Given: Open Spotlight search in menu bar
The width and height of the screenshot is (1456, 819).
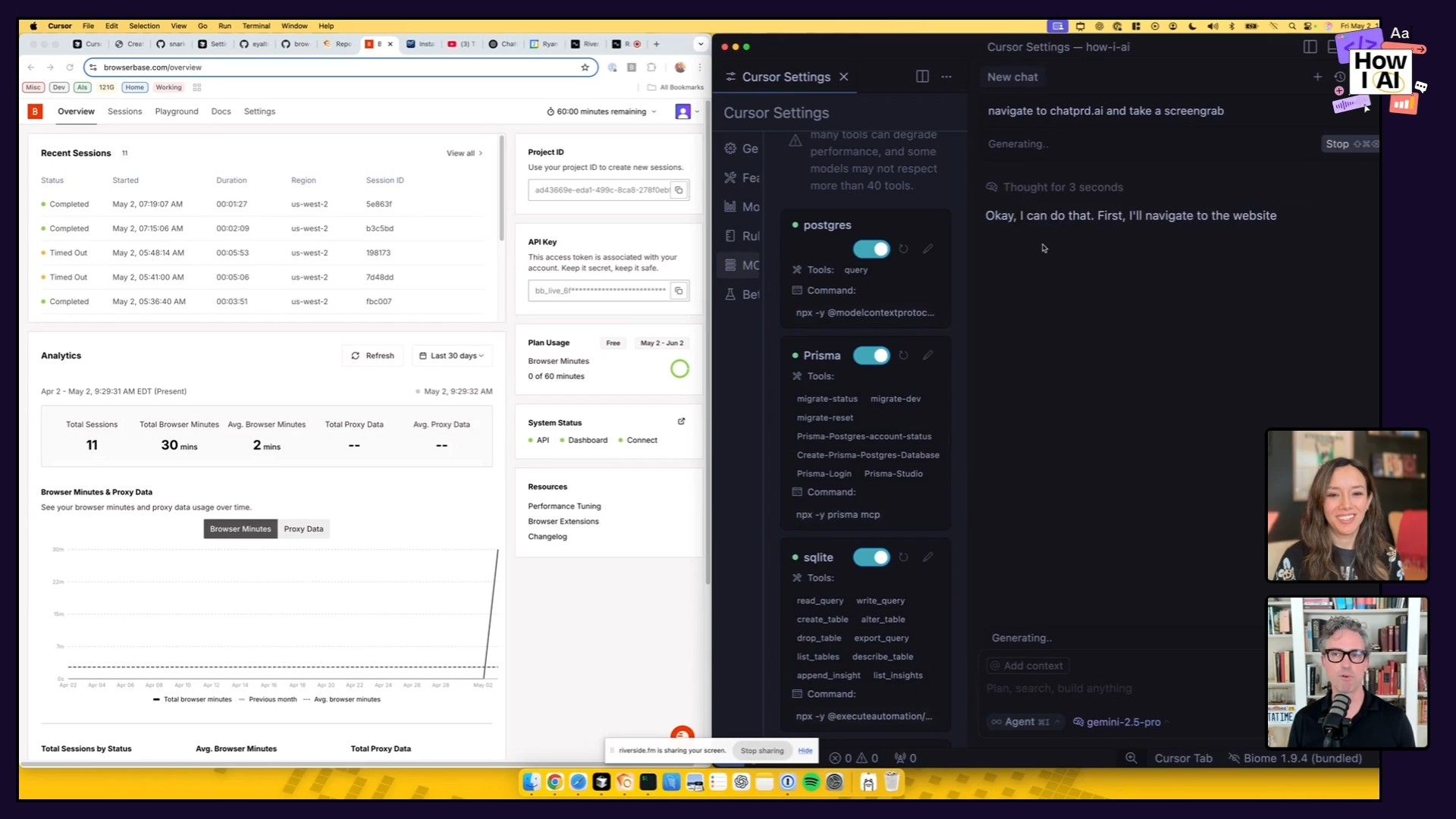Looking at the screenshot, I should point(1292,26).
